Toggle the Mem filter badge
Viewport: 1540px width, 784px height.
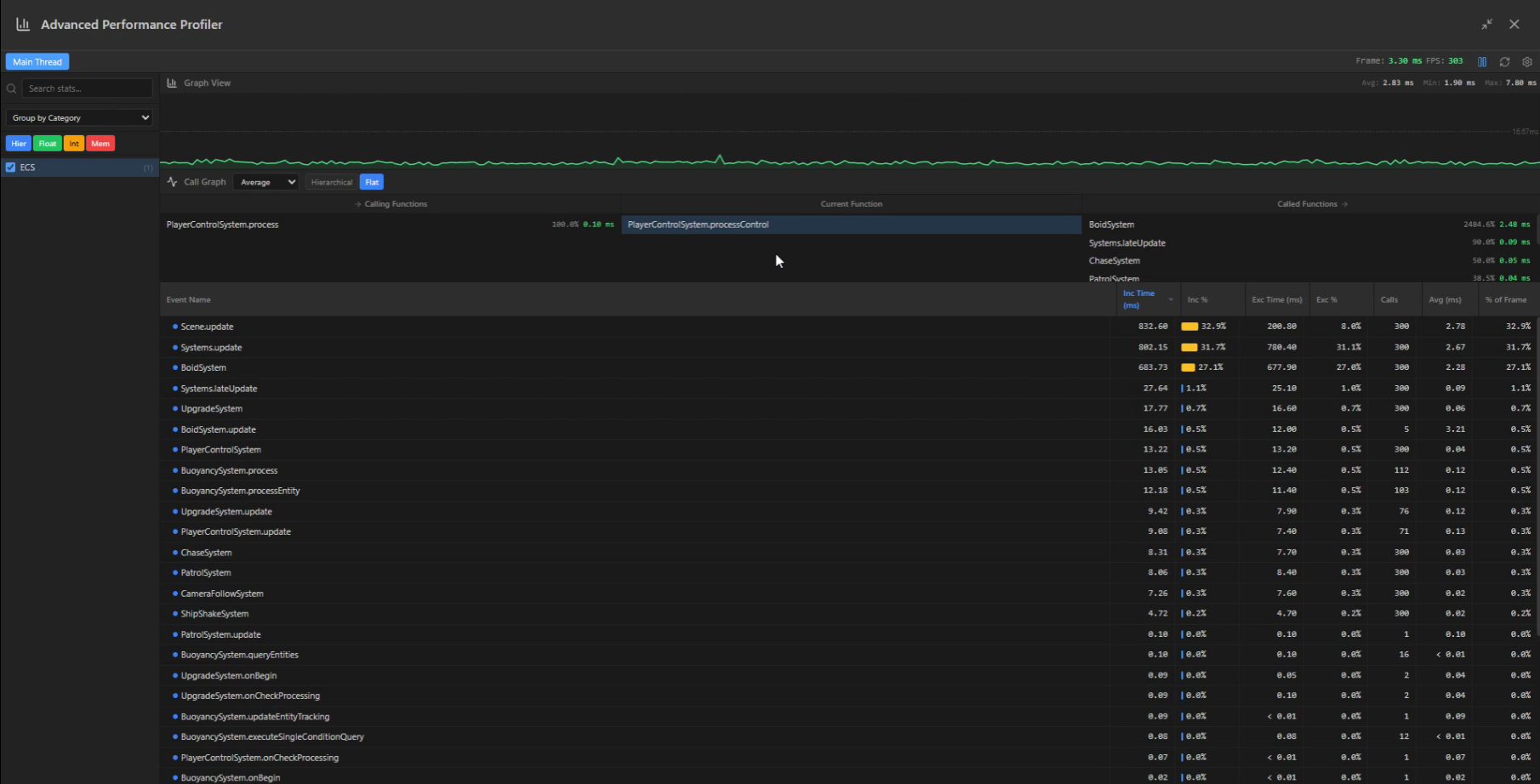pos(100,143)
